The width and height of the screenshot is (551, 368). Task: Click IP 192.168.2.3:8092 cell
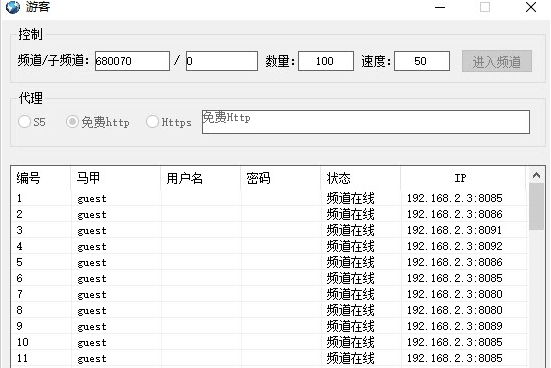[x=455, y=246]
